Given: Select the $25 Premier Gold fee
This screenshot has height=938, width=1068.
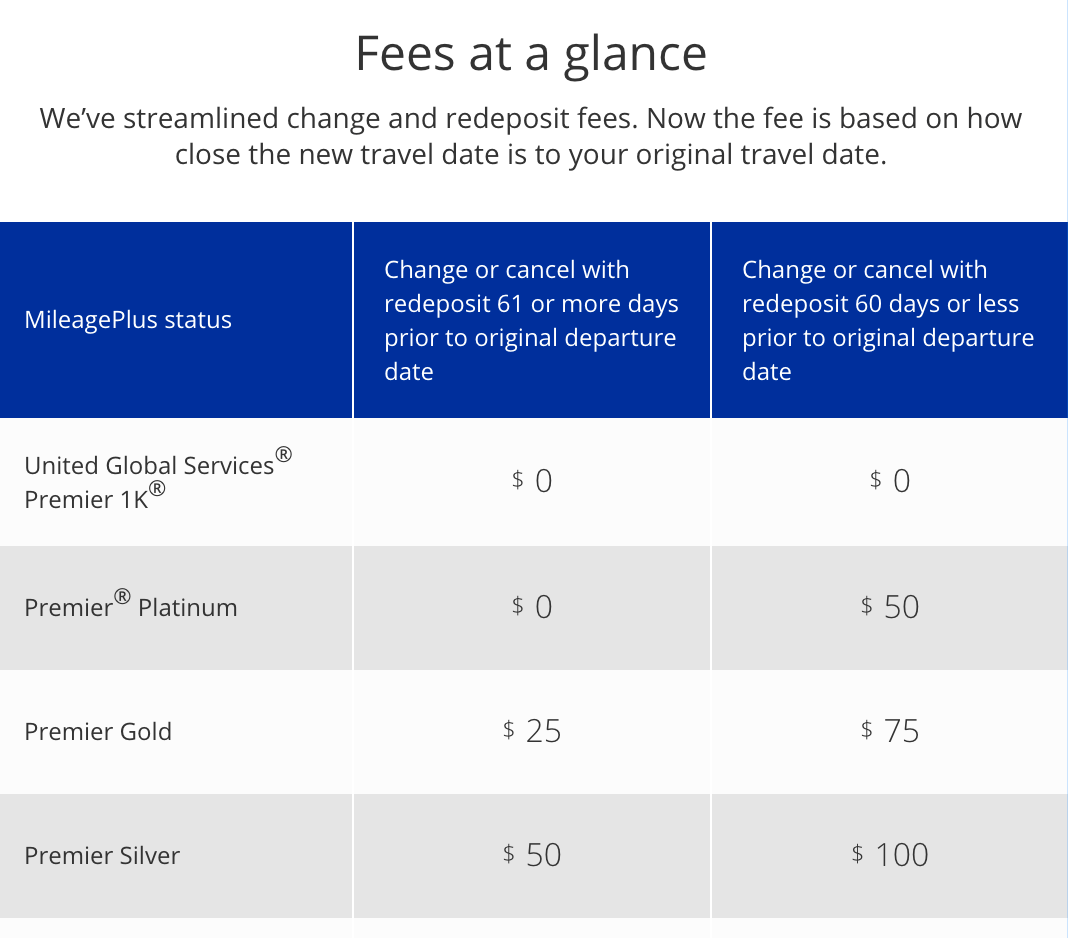Looking at the screenshot, I should click(x=532, y=731).
